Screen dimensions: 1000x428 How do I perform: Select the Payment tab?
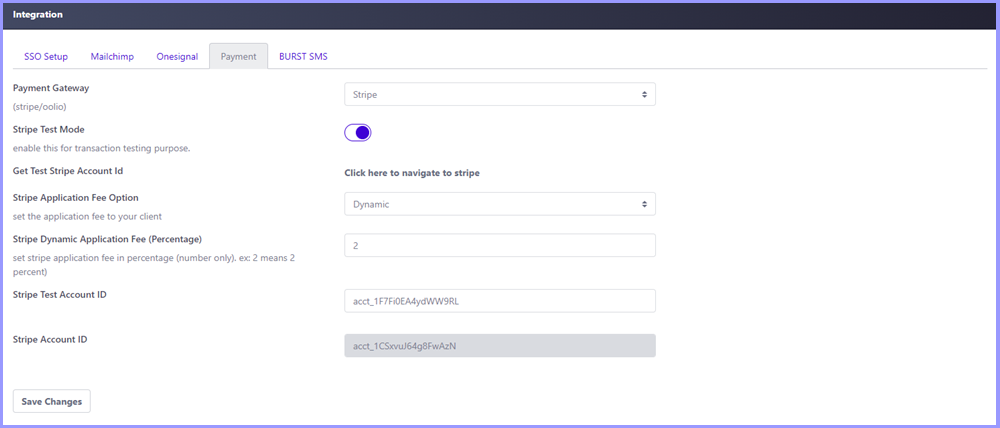click(238, 56)
